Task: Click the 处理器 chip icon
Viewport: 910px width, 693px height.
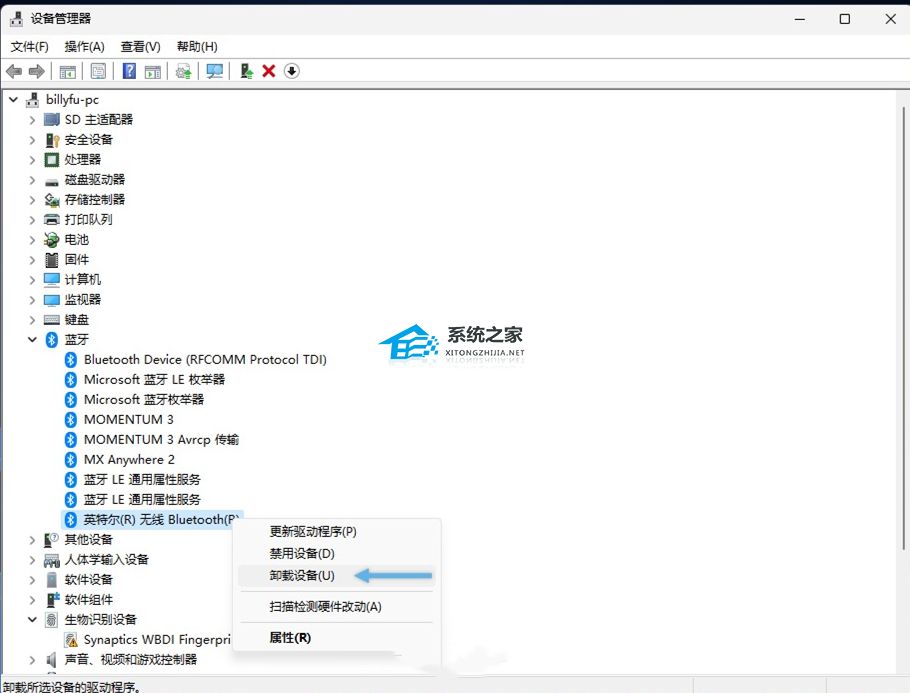Action: 52,160
